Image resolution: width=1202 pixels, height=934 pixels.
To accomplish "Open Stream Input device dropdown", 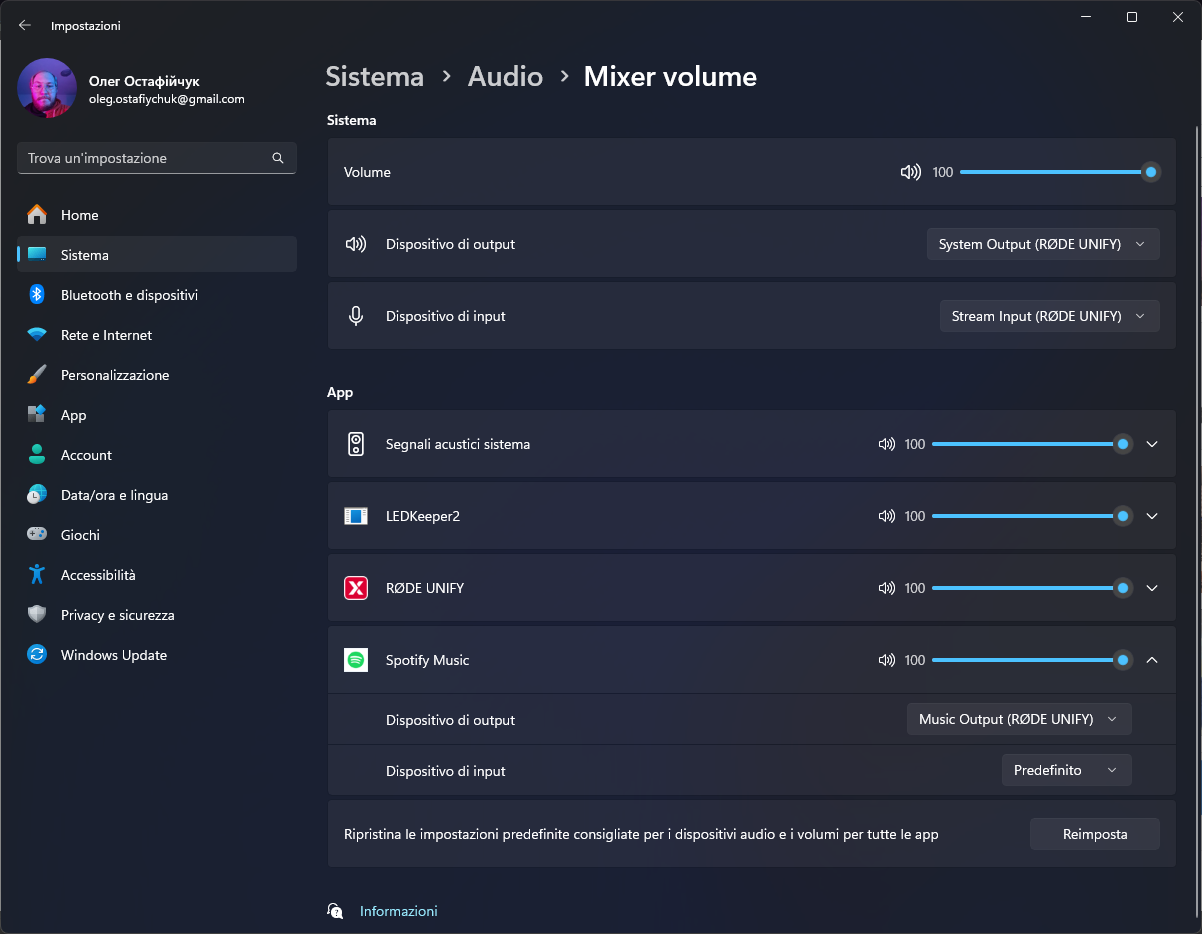I will click(1048, 316).
